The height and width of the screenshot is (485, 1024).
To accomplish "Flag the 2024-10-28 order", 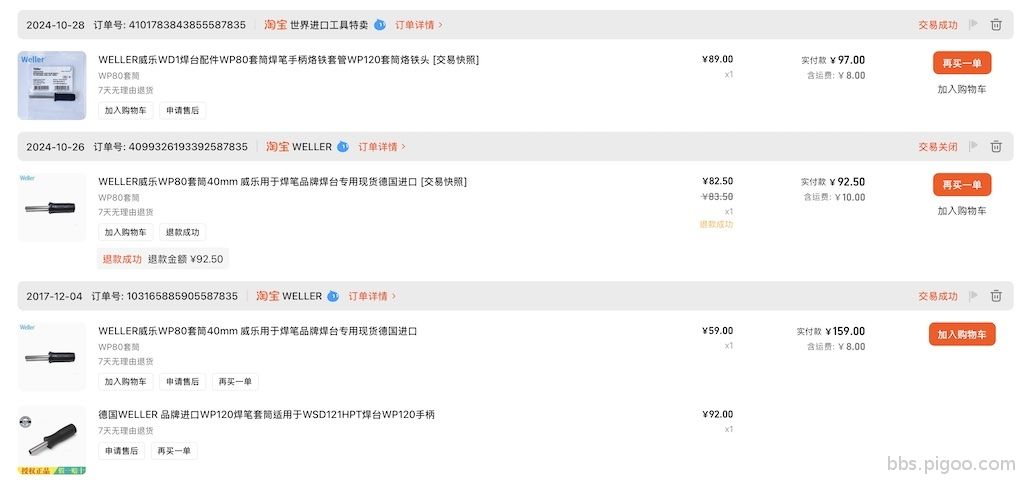I will 974,24.
